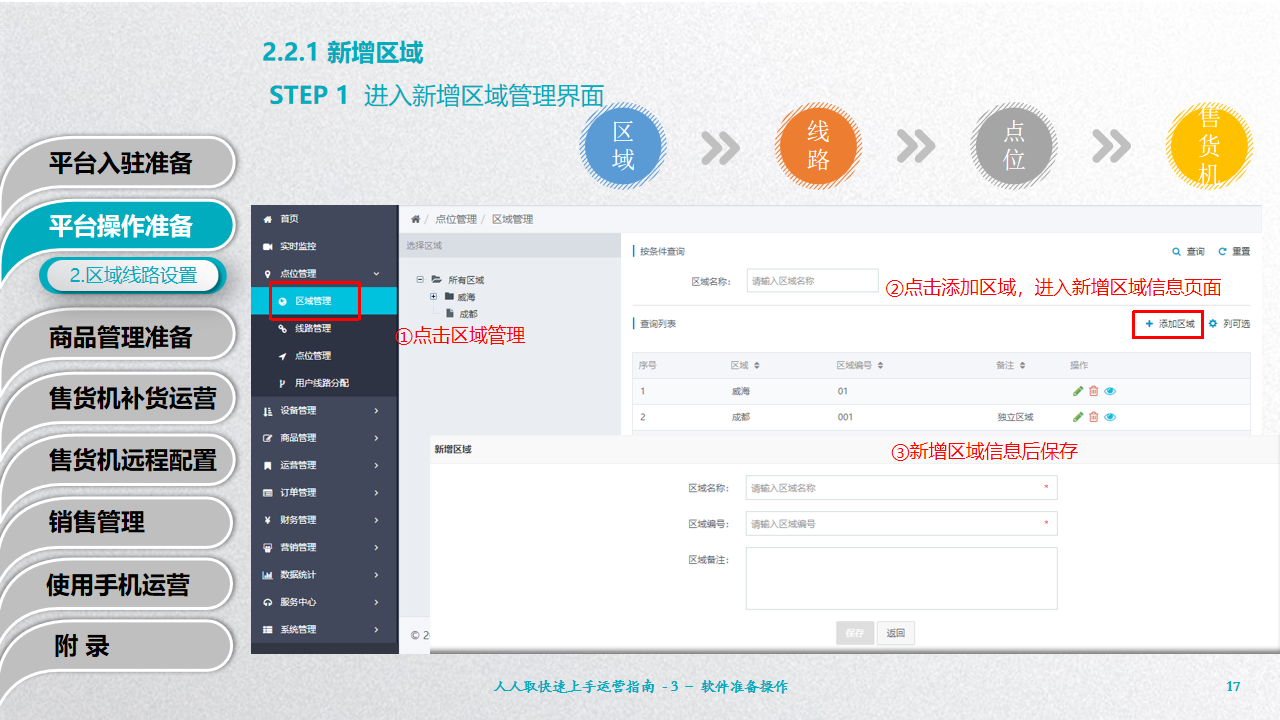Open the 平台操作准备 slide tab
This screenshot has height=720, width=1280.
pyautogui.click(x=120, y=225)
